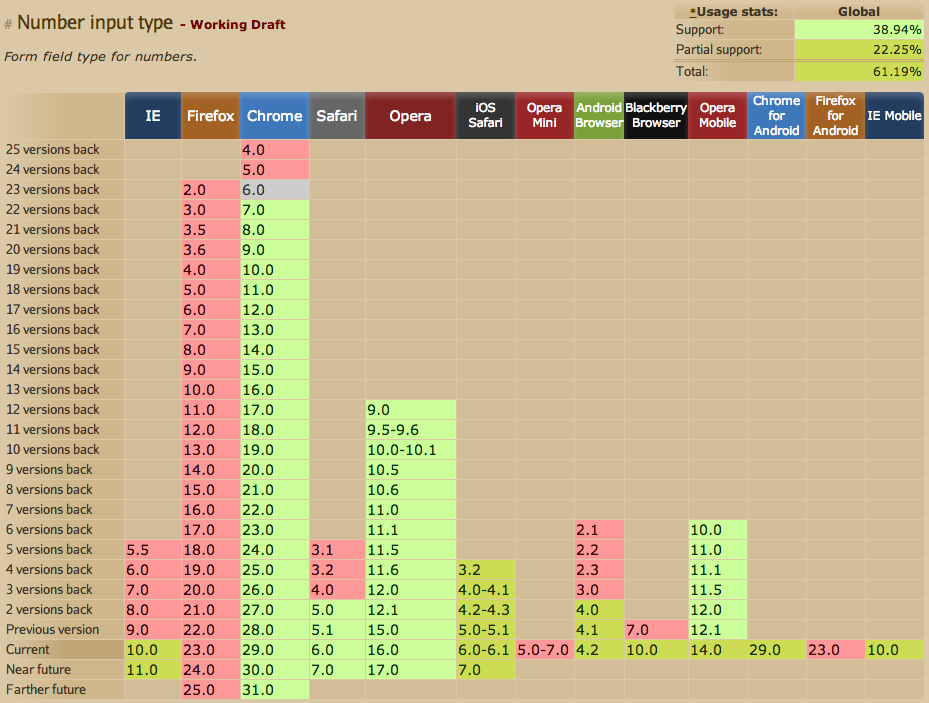Click the gray Chrome 6.0 cell
Screen dimensions: 929x703
point(274,189)
